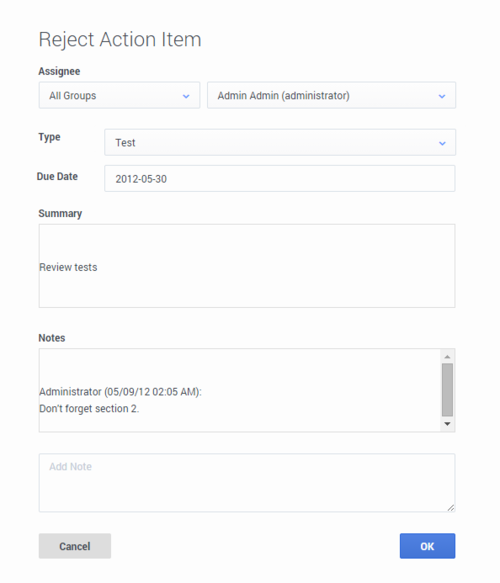Click the Add Note text area
The height and width of the screenshot is (583, 500).
pyautogui.click(x=247, y=483)
